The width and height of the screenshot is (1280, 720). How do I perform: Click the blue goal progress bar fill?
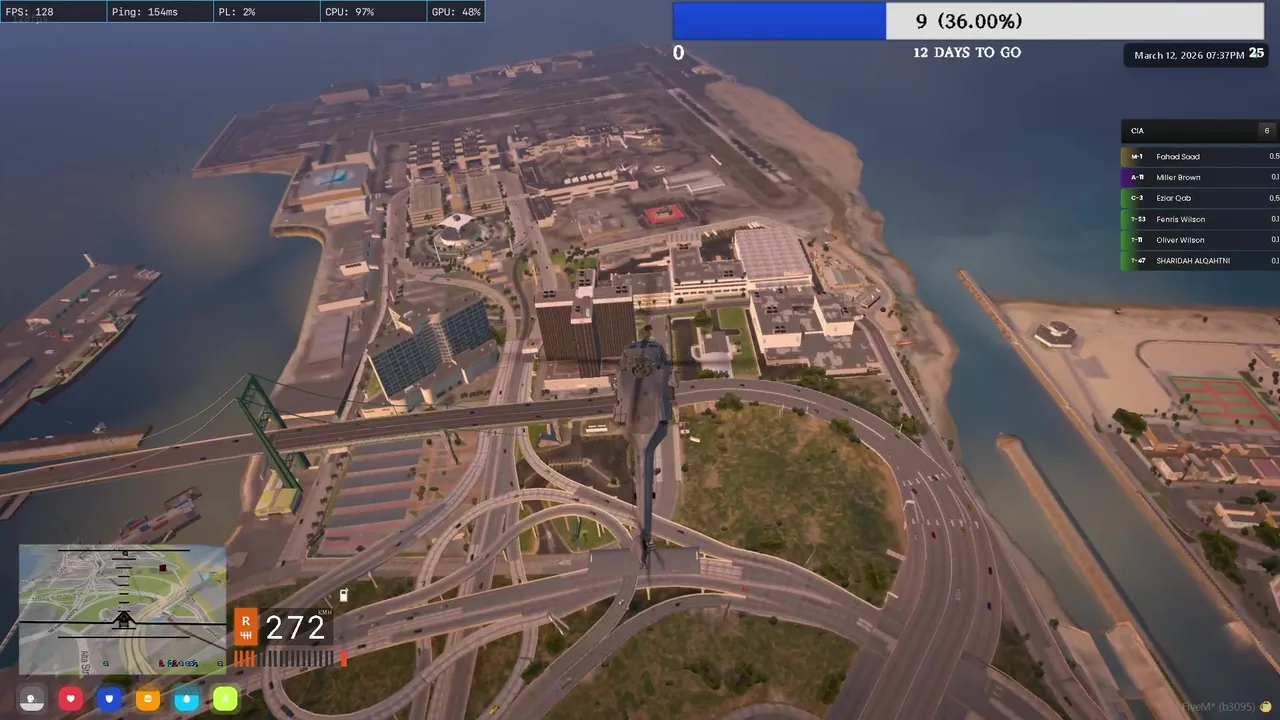coord(779,21)
